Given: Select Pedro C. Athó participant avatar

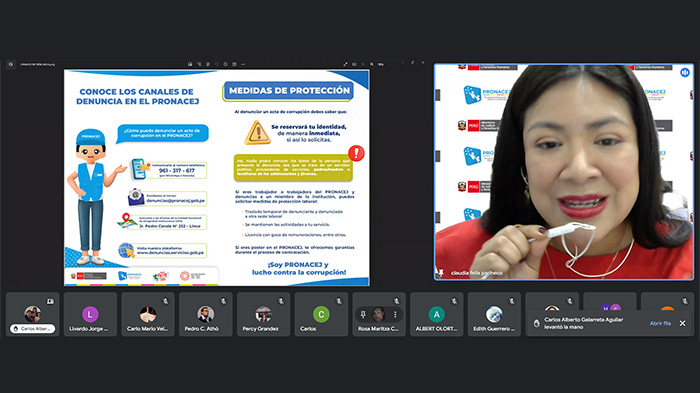Looking at the screenshot, I should 205,314.
